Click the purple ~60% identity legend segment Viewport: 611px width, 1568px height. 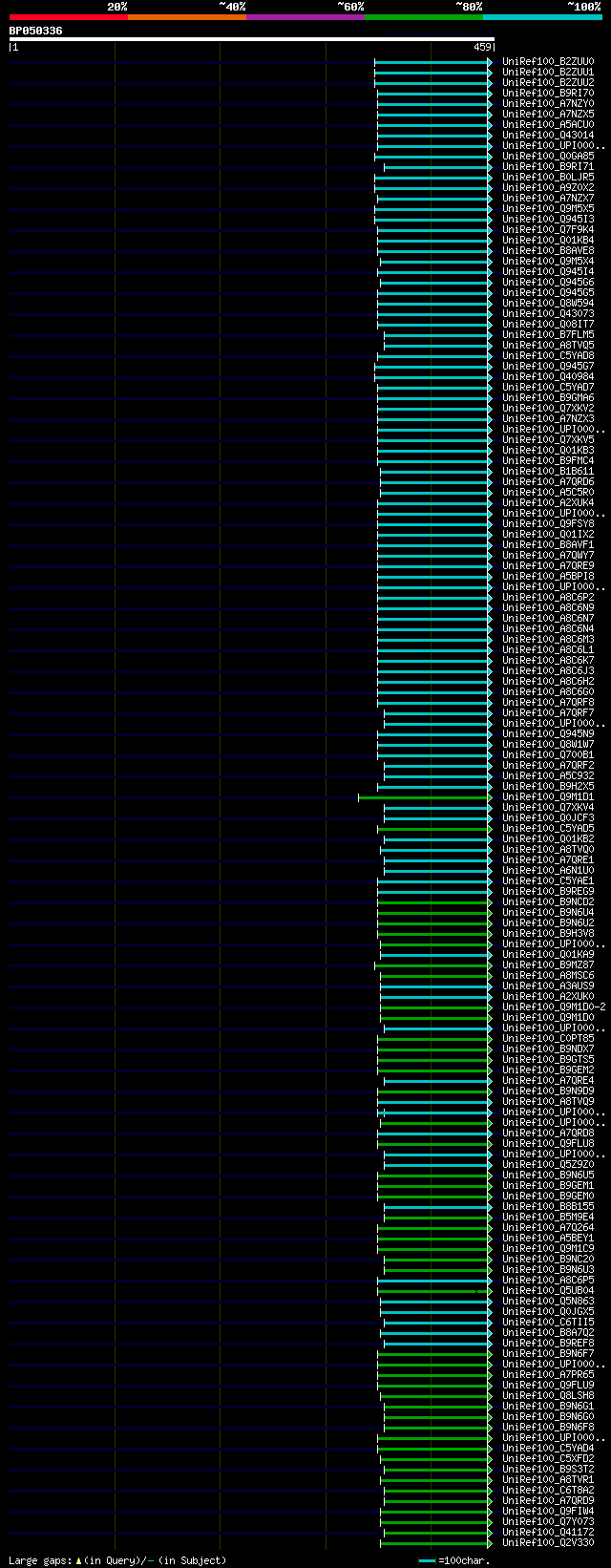[305, 17]
